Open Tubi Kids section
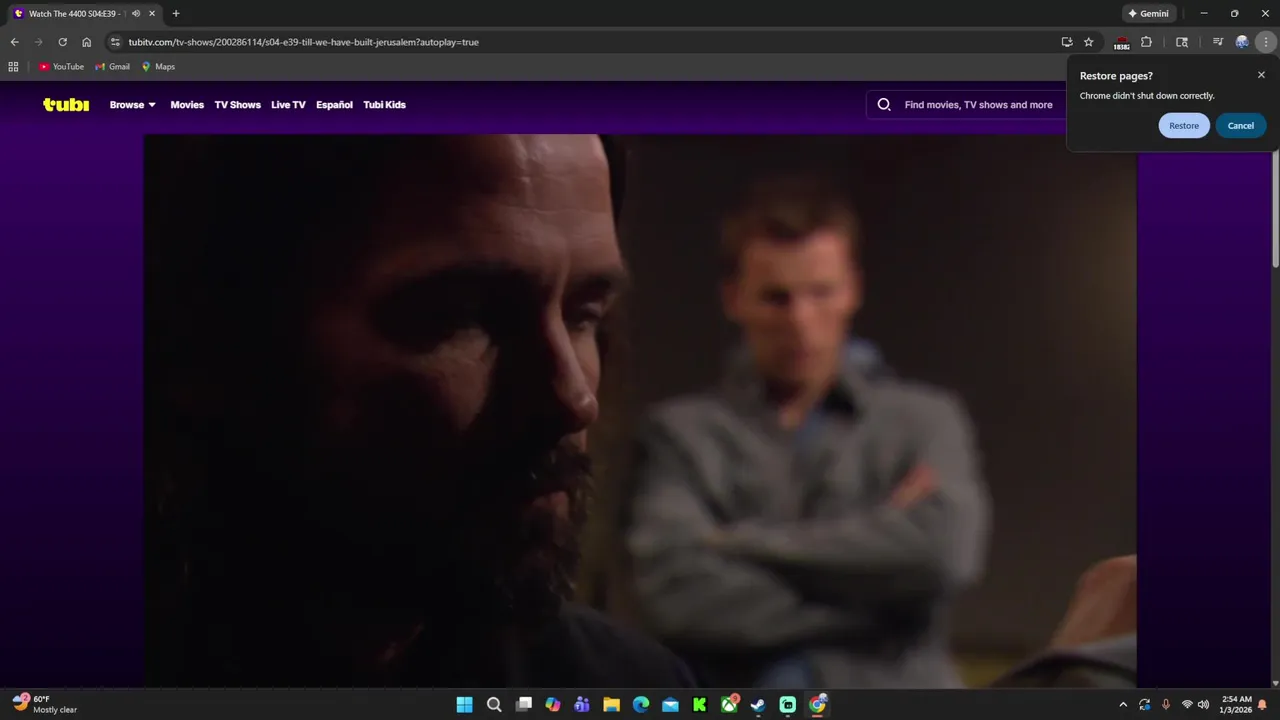 (x=384, y=104)
